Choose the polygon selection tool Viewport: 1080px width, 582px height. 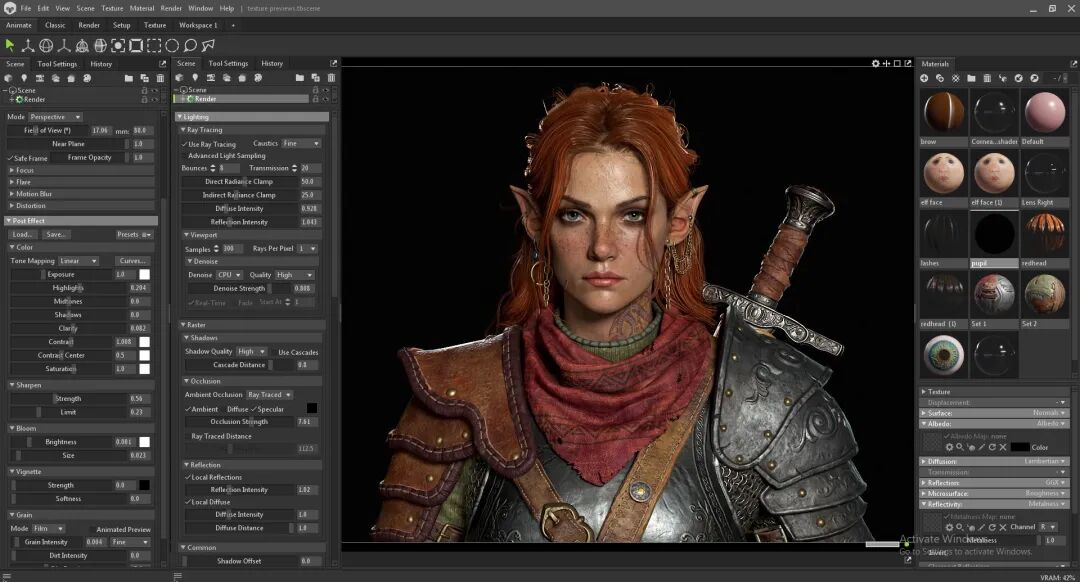pos(207,45)
